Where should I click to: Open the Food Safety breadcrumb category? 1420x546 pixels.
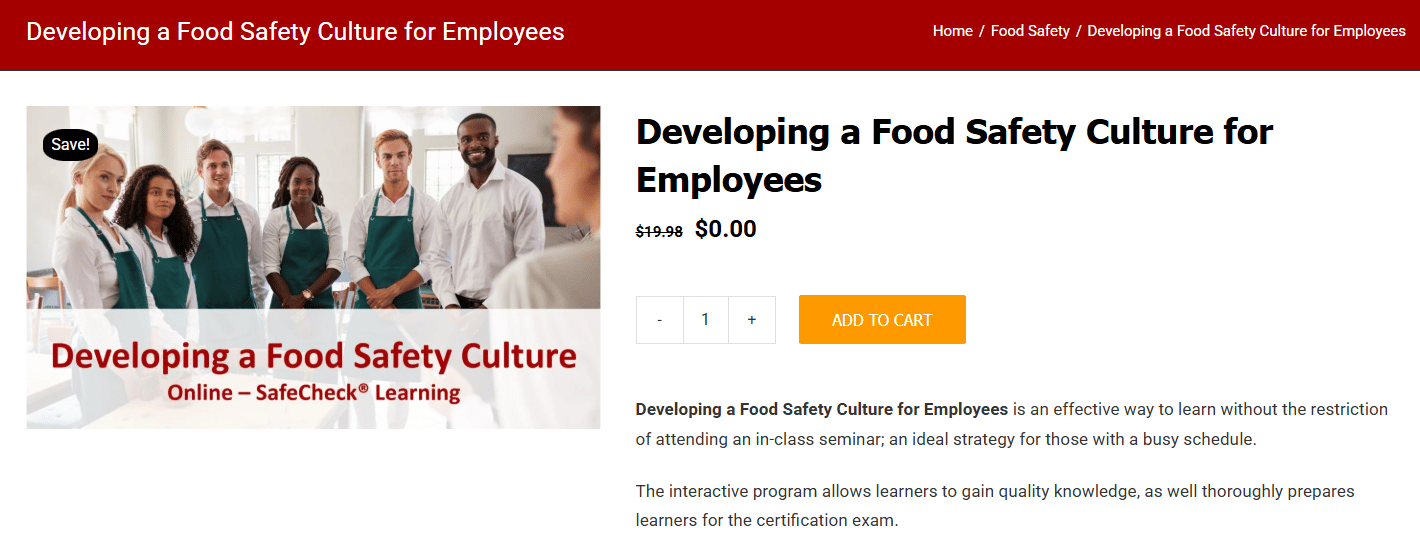point(1030,31)
